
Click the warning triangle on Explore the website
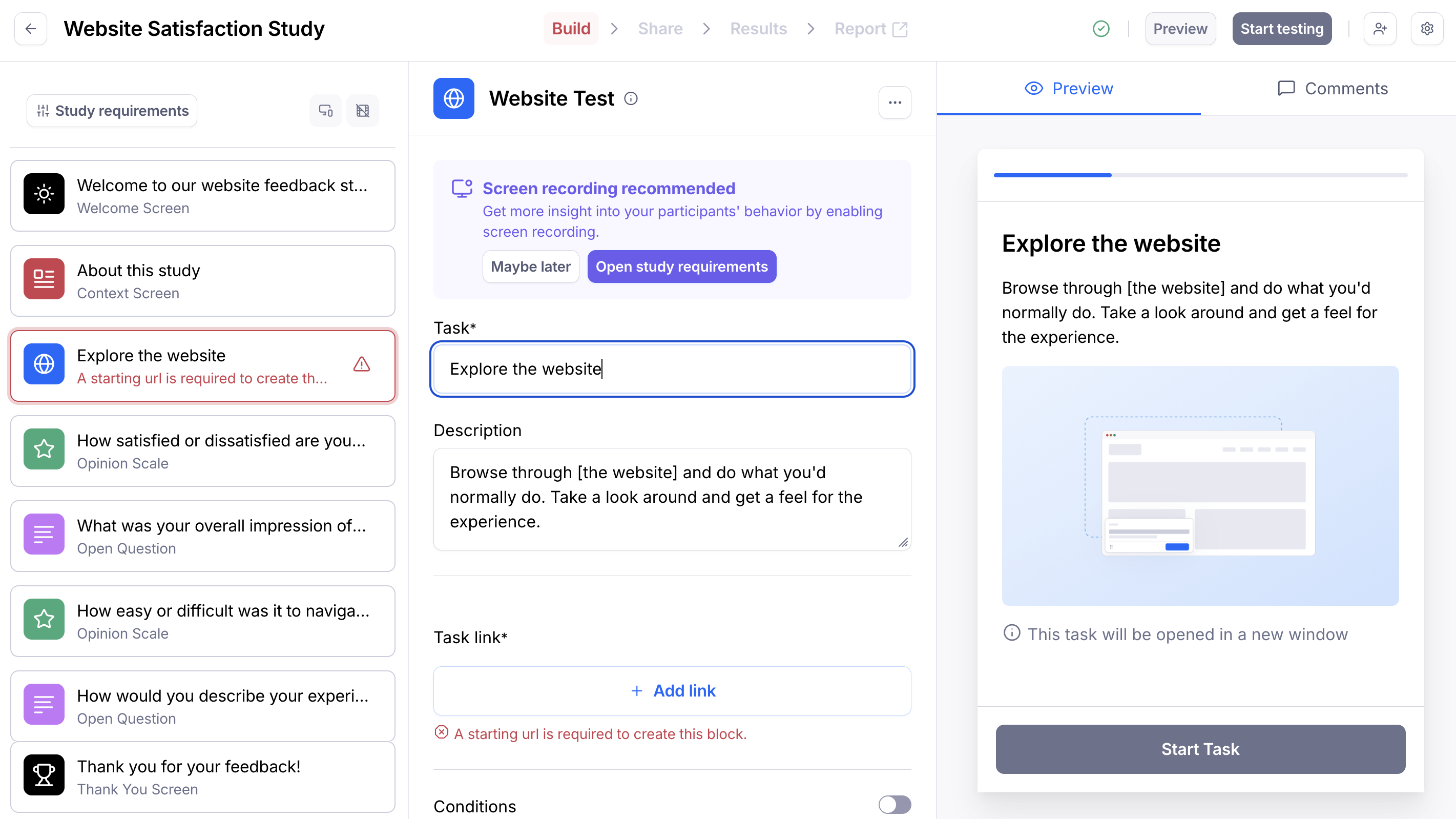pyautogui.click(x=361, y=364)
